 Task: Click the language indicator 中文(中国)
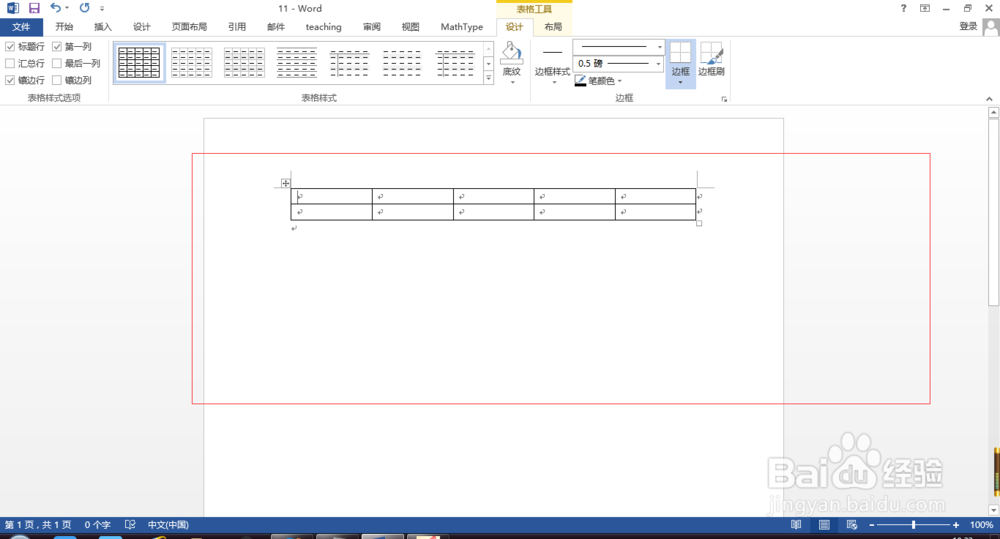point(168,524)
